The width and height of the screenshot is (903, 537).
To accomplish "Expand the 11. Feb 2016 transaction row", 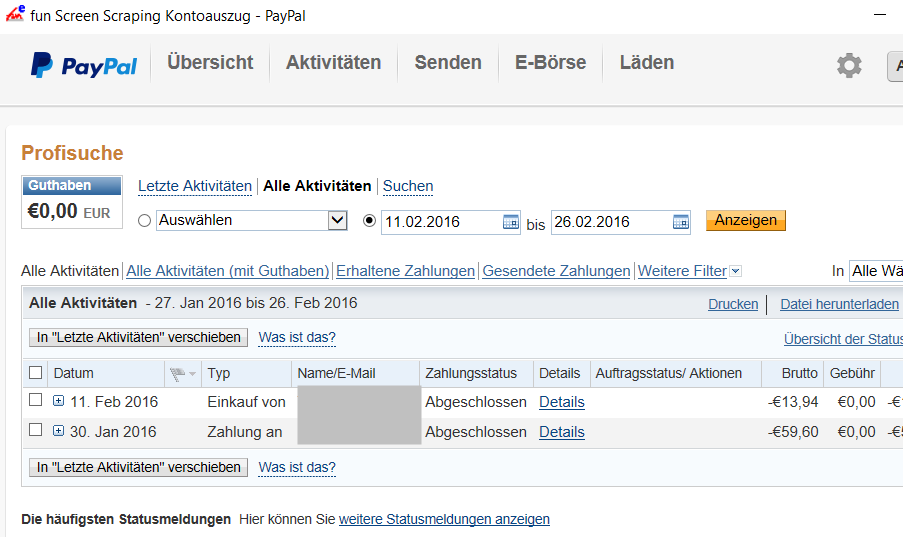I will click(58, 400).
